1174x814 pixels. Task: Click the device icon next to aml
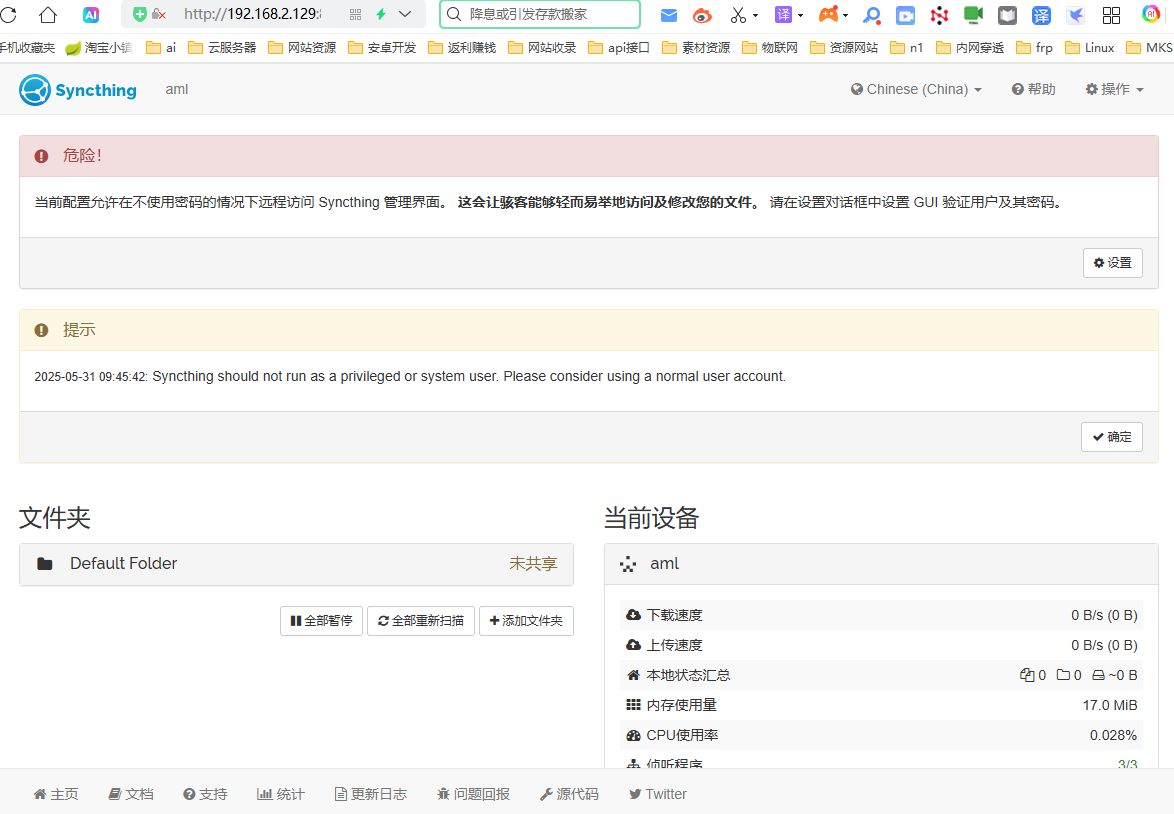(627, 563)
